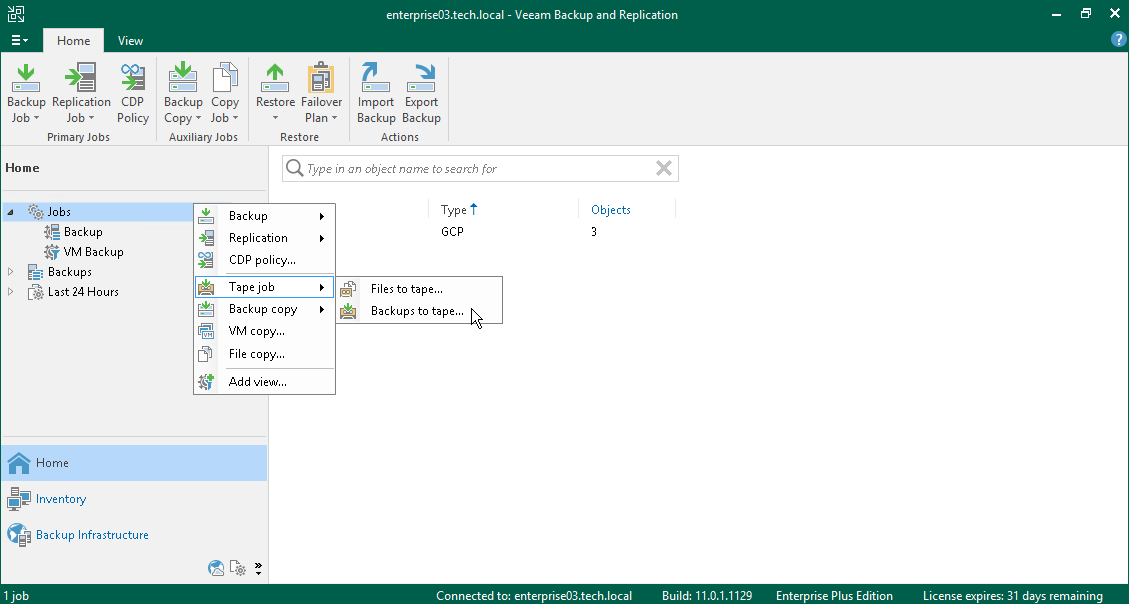
Task: Collapse the Jobs tree node
Action: (10, 212)
